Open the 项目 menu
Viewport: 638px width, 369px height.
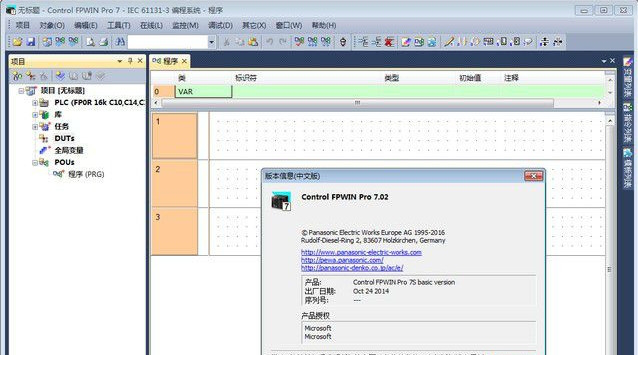click(22, 25)
